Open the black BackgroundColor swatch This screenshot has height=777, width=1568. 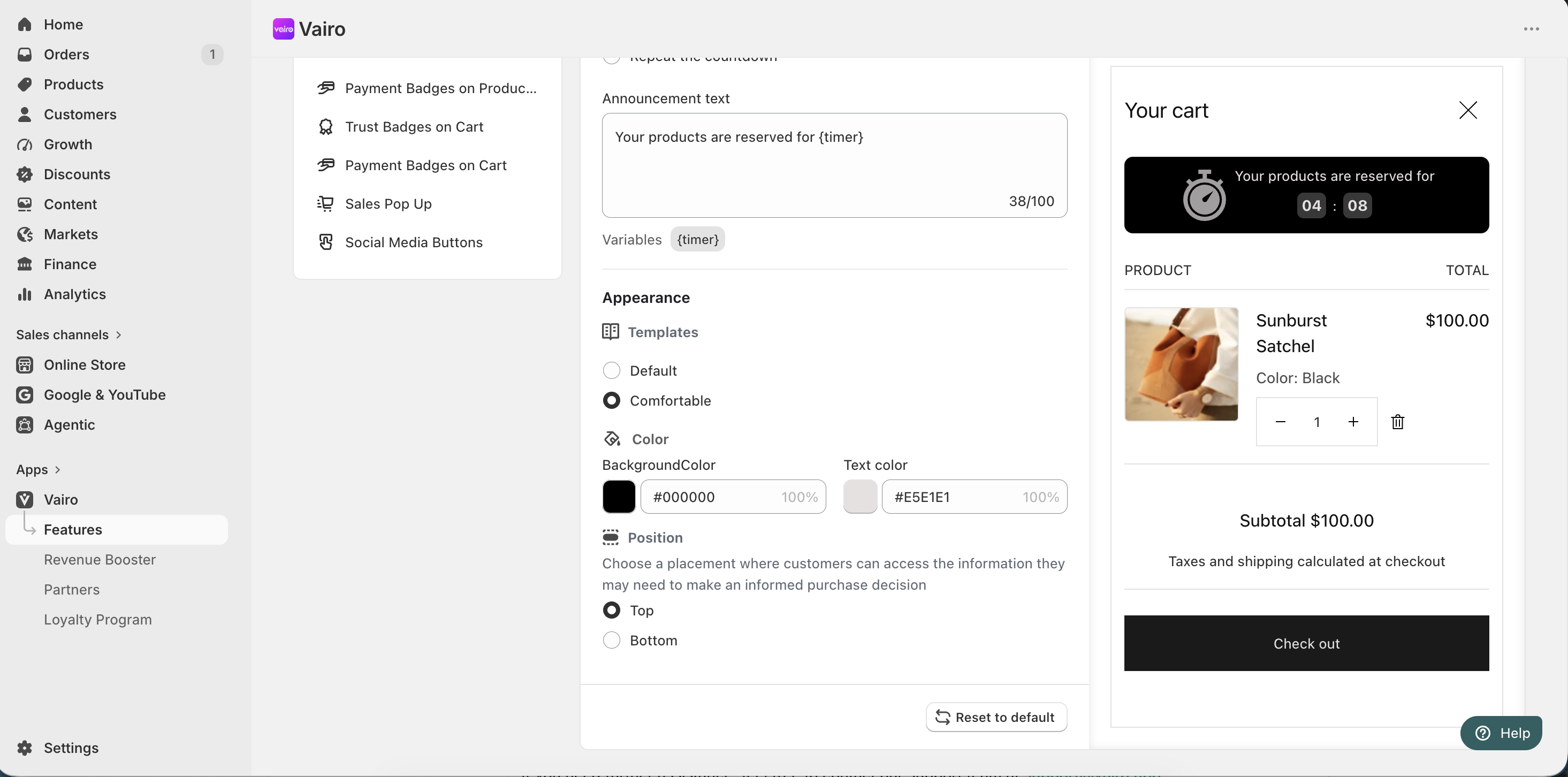click(x=619, y=497)
